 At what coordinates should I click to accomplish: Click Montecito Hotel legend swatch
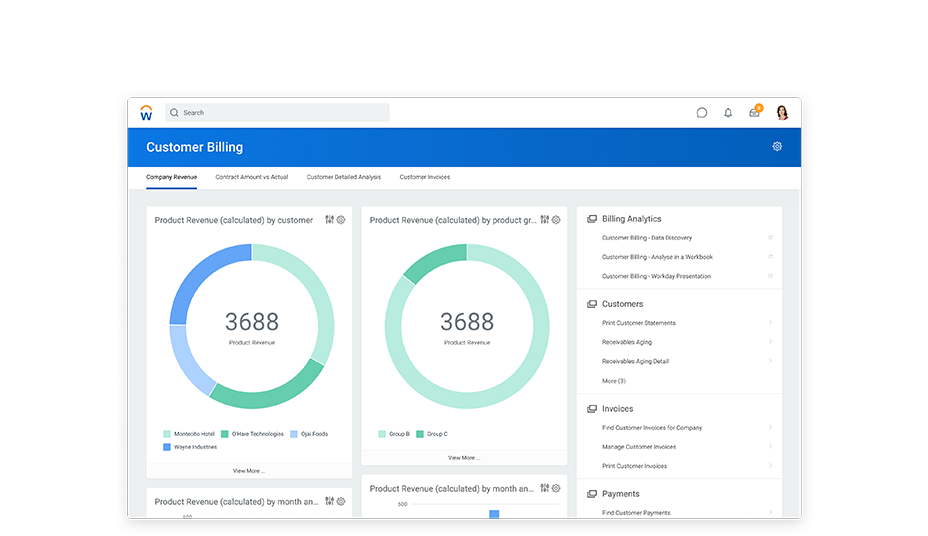(167, 434)
